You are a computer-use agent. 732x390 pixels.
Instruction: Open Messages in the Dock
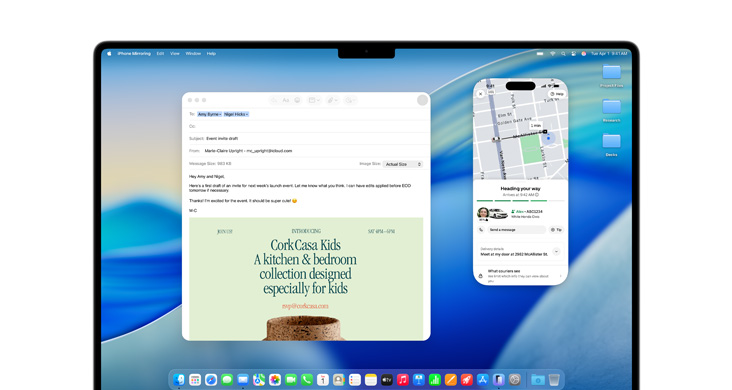[x=227, y=380]
